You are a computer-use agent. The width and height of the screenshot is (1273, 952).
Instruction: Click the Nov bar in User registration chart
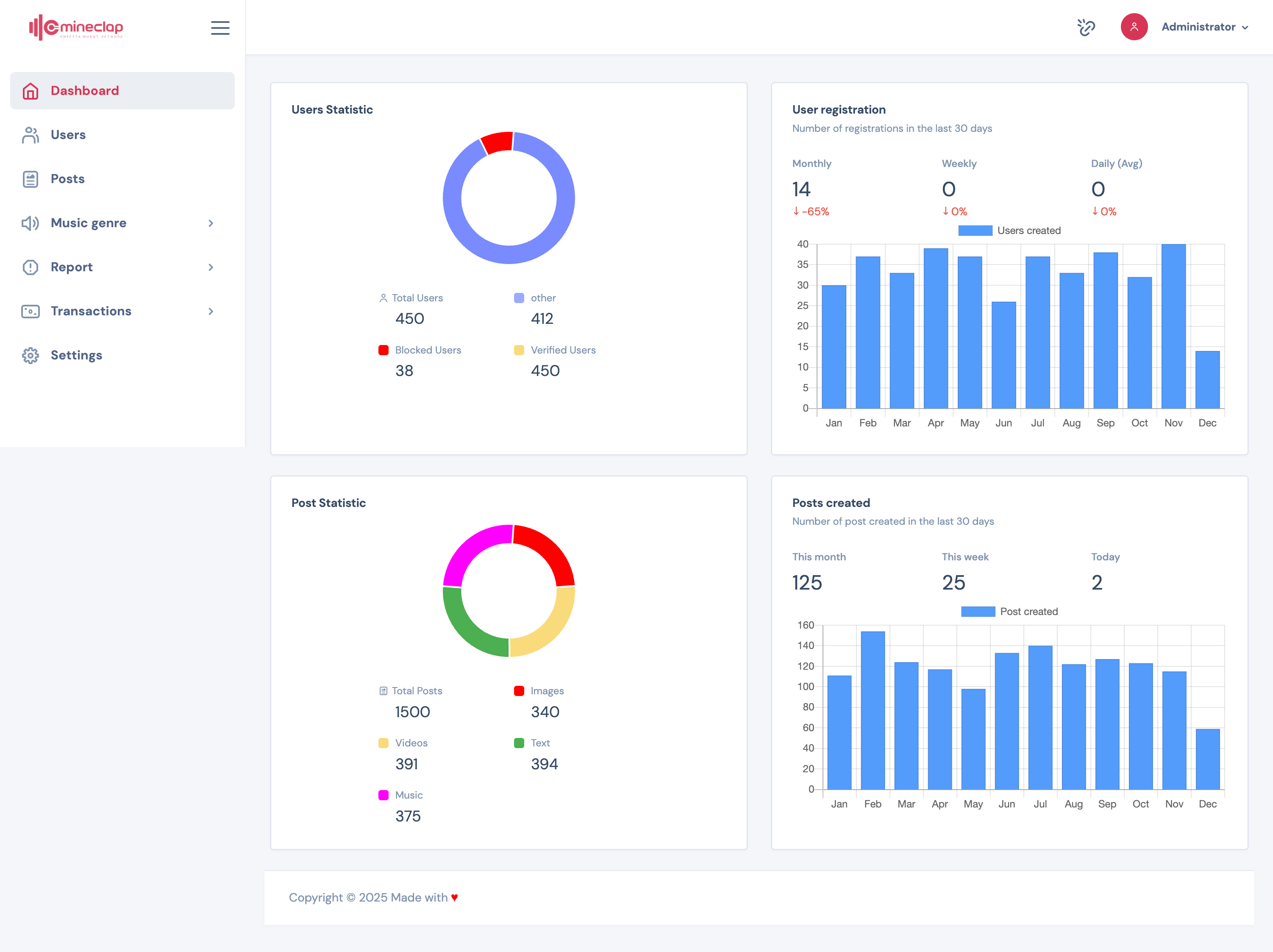tap(1173, 326)
